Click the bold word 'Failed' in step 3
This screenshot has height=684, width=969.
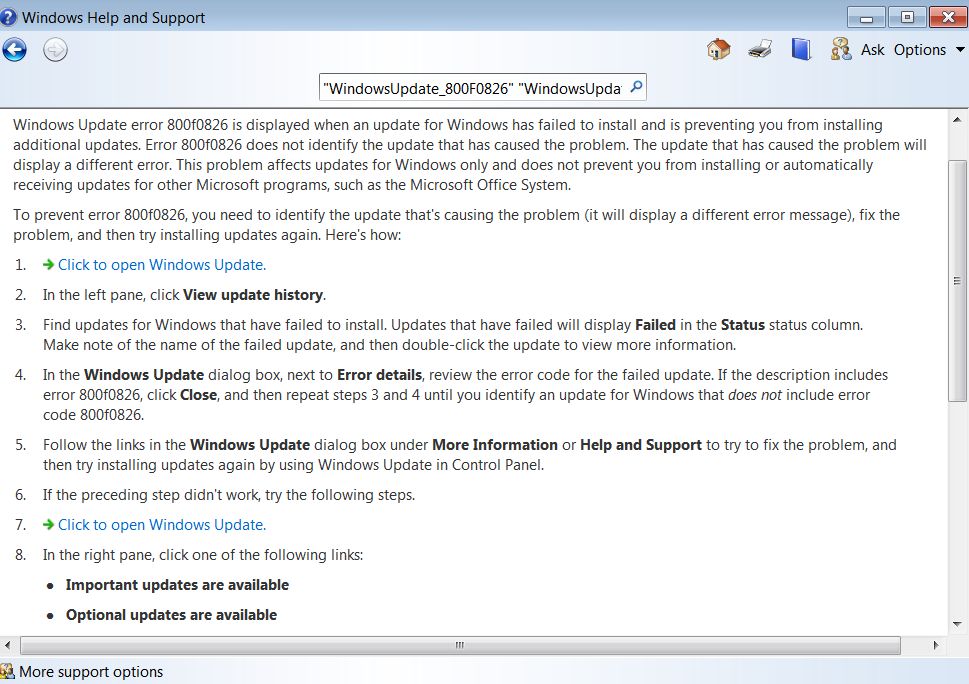pyautogui.click(x=655, y=325)
